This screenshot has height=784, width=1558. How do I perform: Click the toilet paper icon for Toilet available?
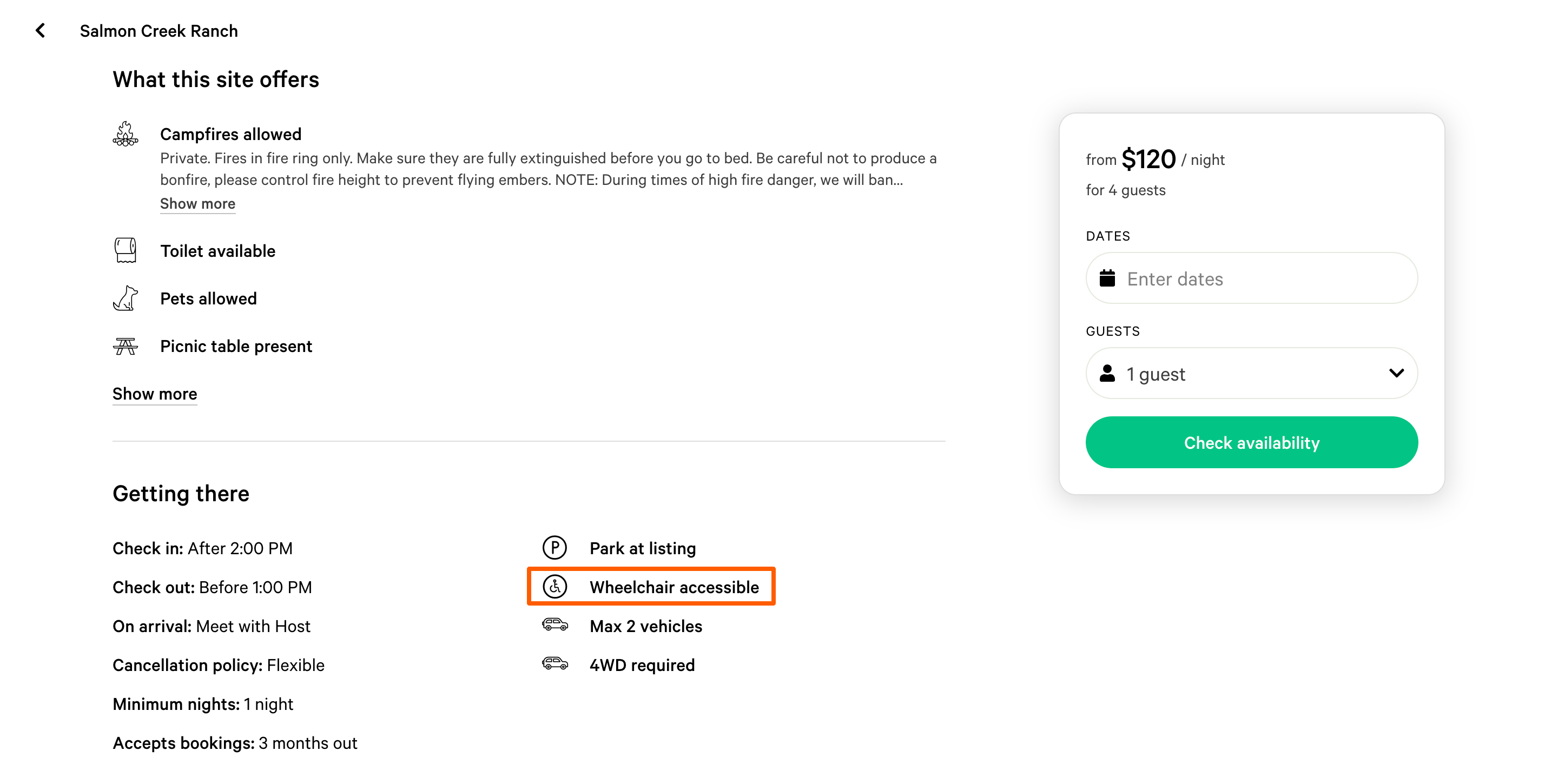[x=125, y=250]
